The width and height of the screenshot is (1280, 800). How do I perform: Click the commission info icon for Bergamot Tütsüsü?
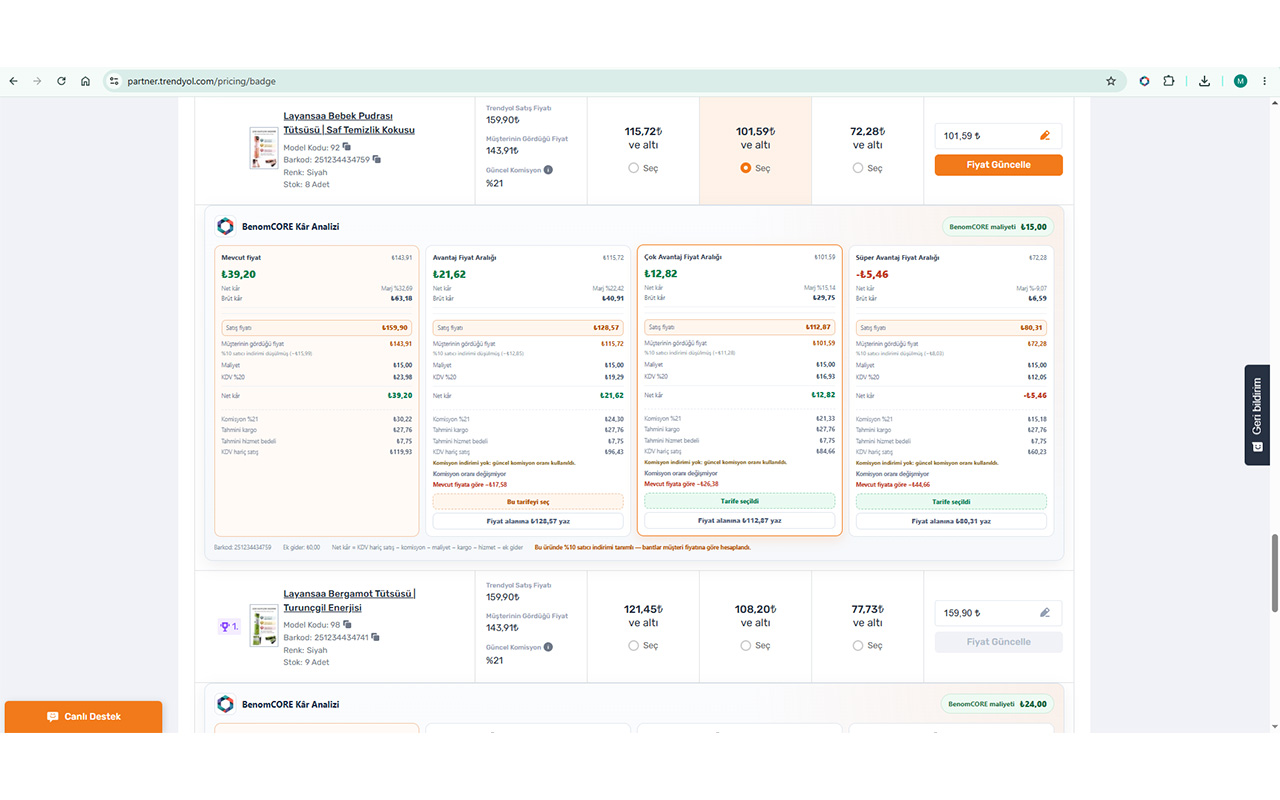point(548,647)
